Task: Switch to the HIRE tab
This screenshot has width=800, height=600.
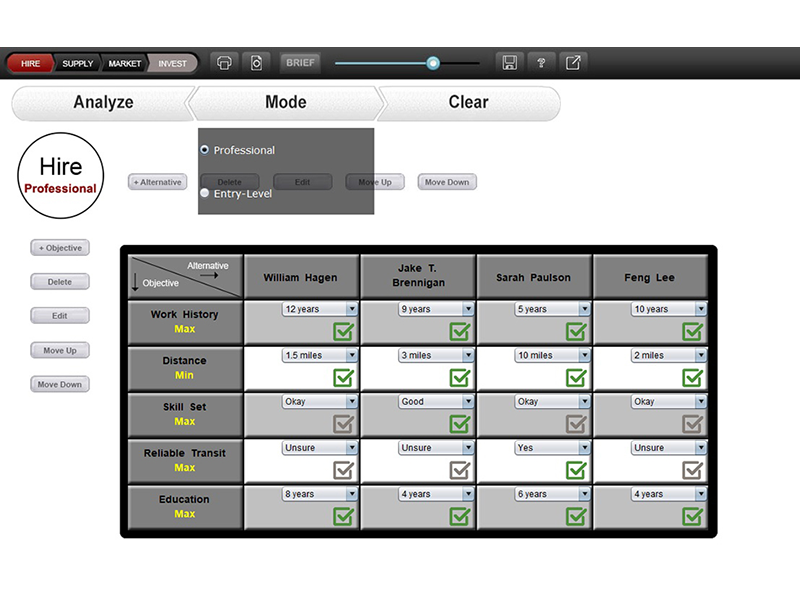Action: point(30,63)
